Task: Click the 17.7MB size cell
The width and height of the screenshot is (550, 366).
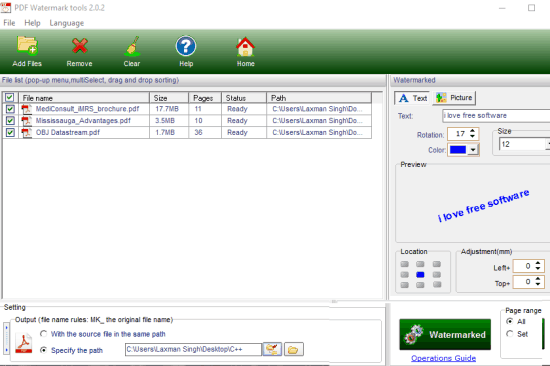Action: [x=167, y=109]
